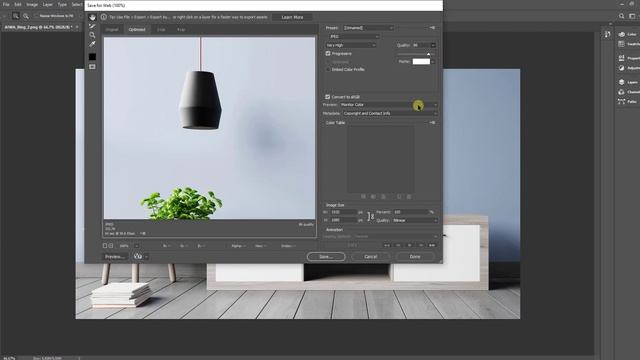Click the Save... button
Image resolution: width=640 pixels, height=360 pixels.
coord(326,257)
